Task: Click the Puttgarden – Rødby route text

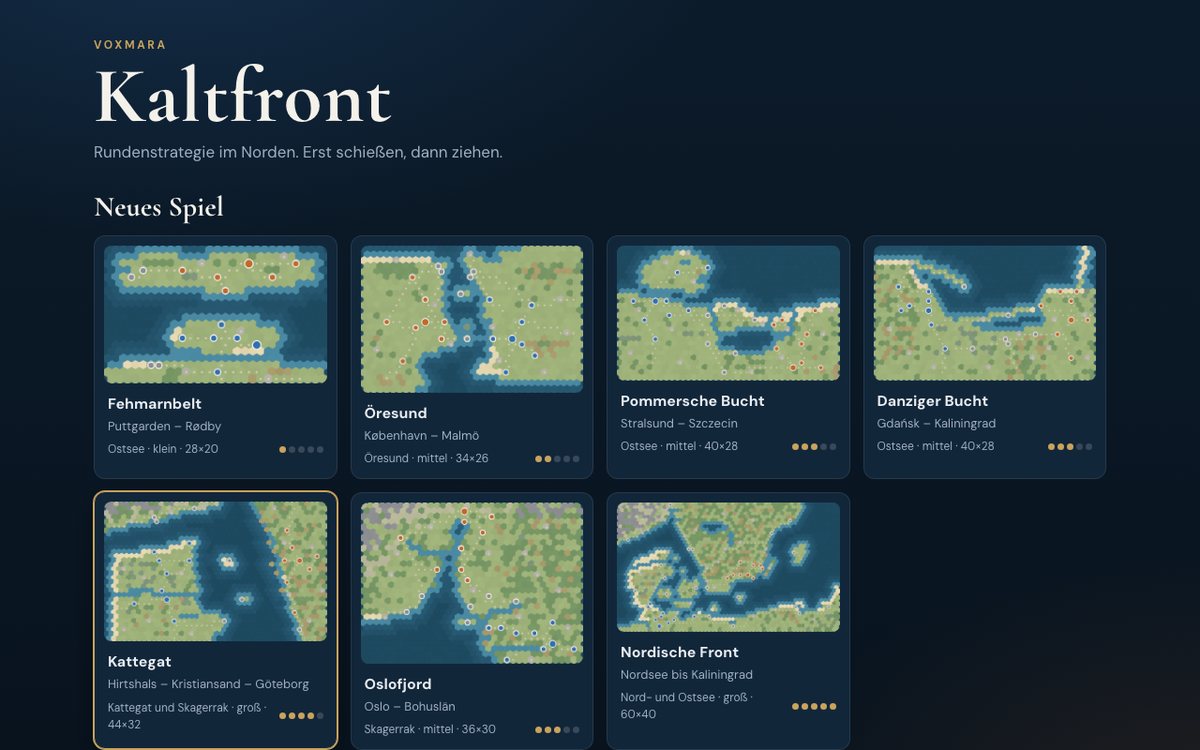Action: (165, 427)
